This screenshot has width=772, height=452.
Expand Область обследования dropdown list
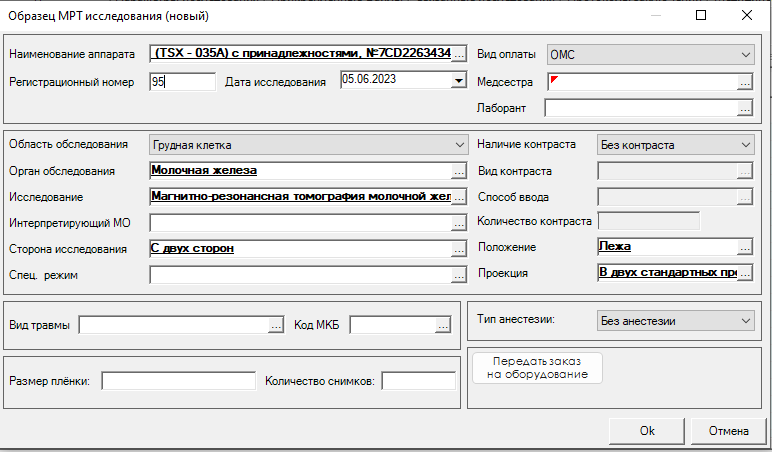point(459,145)
